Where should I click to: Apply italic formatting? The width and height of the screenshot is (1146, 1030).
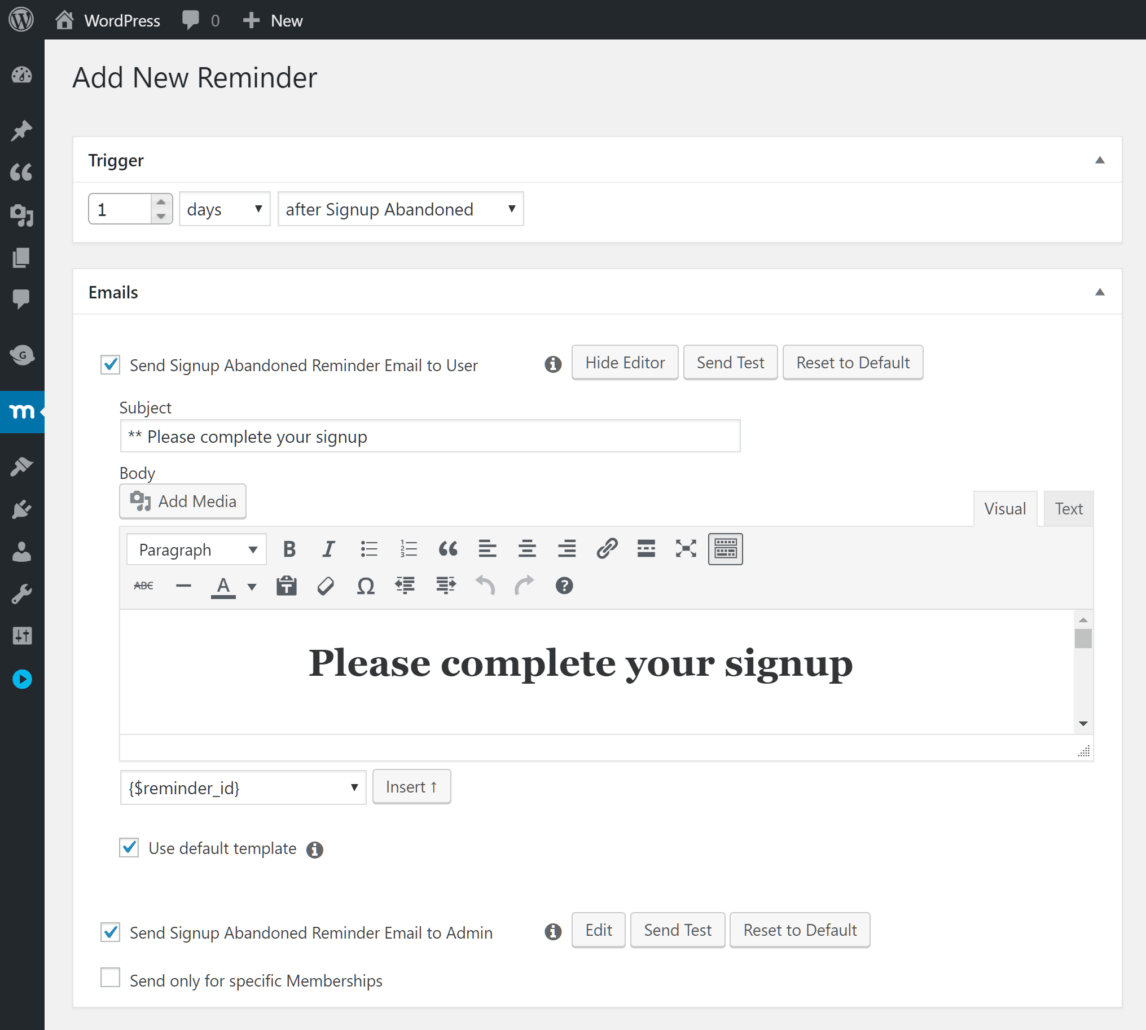(x=328, y=548)
